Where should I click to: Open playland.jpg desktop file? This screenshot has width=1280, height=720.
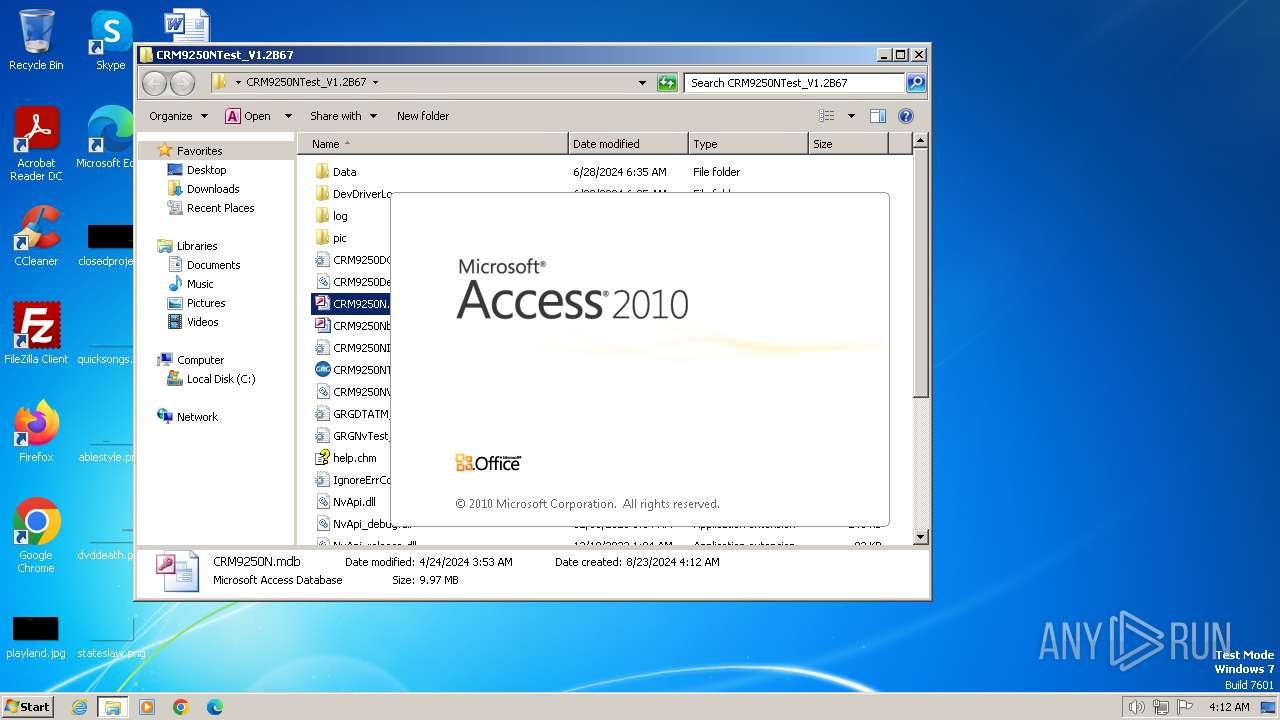pyautogui.click(x=36, y=637)
